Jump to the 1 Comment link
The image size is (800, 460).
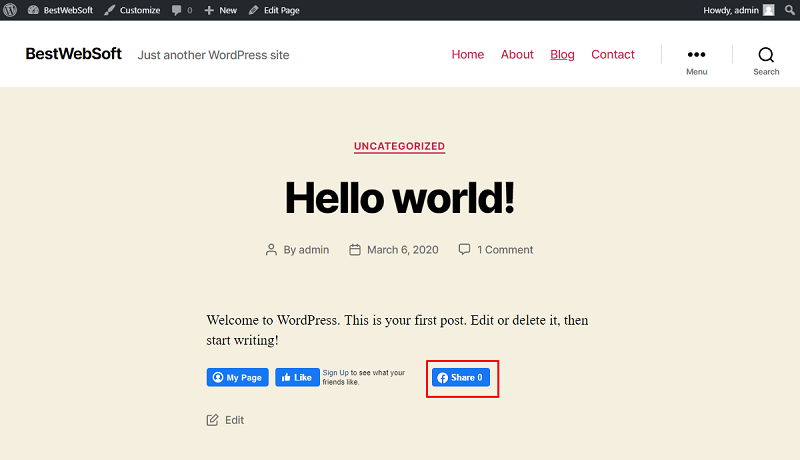pos(505,250)
